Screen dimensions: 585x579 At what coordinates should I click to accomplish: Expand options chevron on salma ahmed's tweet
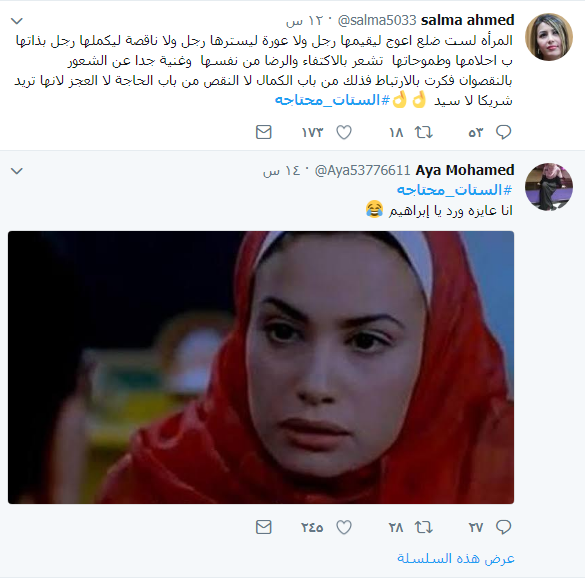(x=17, y=21)
